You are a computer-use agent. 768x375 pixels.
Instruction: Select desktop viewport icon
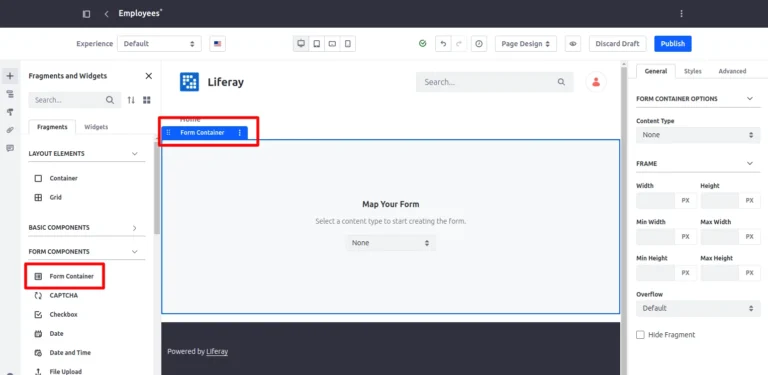(x=301, y=44)
